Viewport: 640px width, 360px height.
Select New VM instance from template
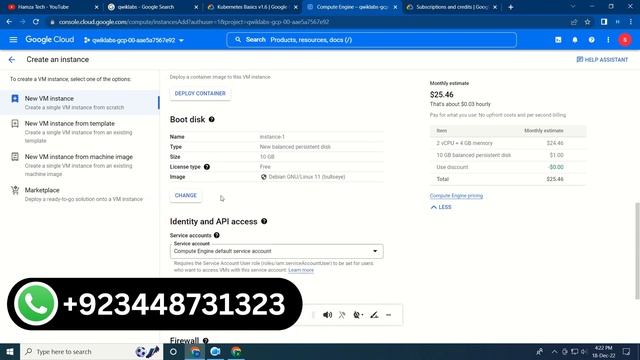[80, 131]
